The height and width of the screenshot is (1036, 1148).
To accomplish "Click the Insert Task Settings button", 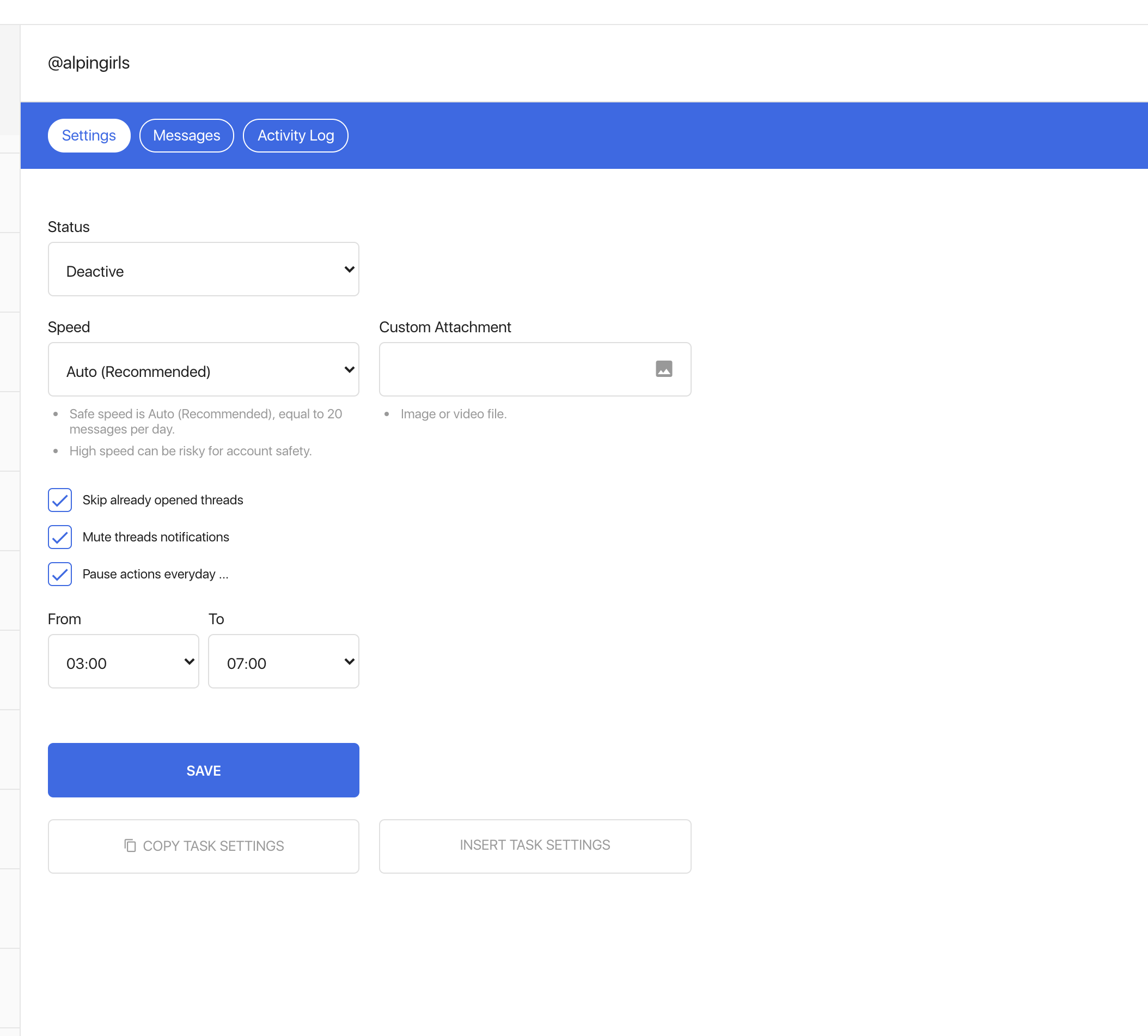I will click(534, 845).
